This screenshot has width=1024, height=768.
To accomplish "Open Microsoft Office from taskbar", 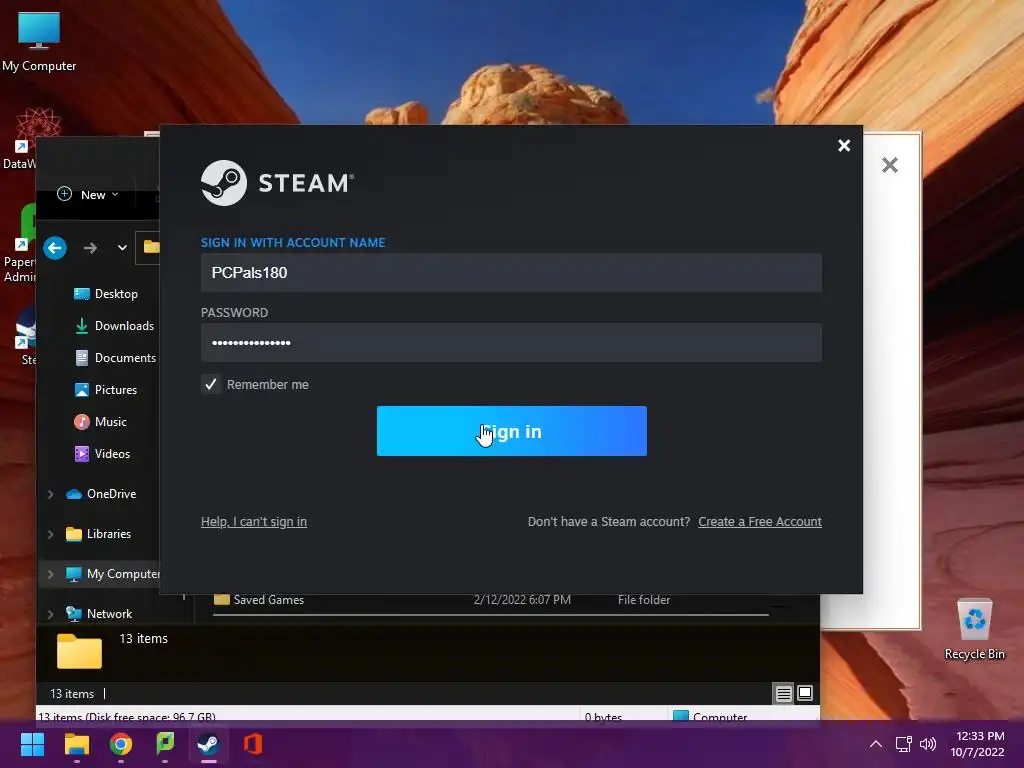I will (x=253, y=744).
